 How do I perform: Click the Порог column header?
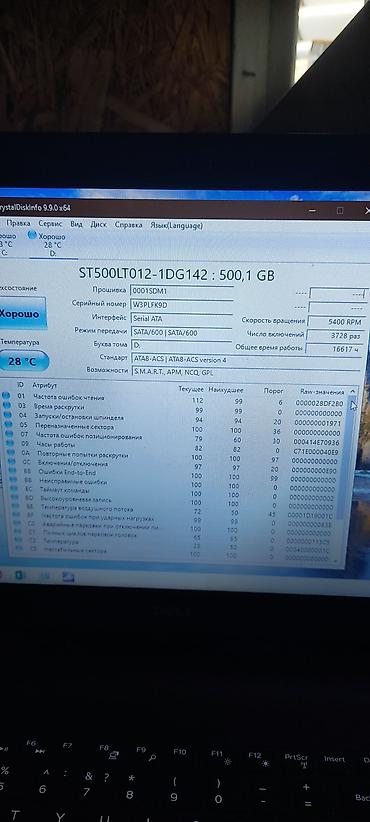pos(274,391)
